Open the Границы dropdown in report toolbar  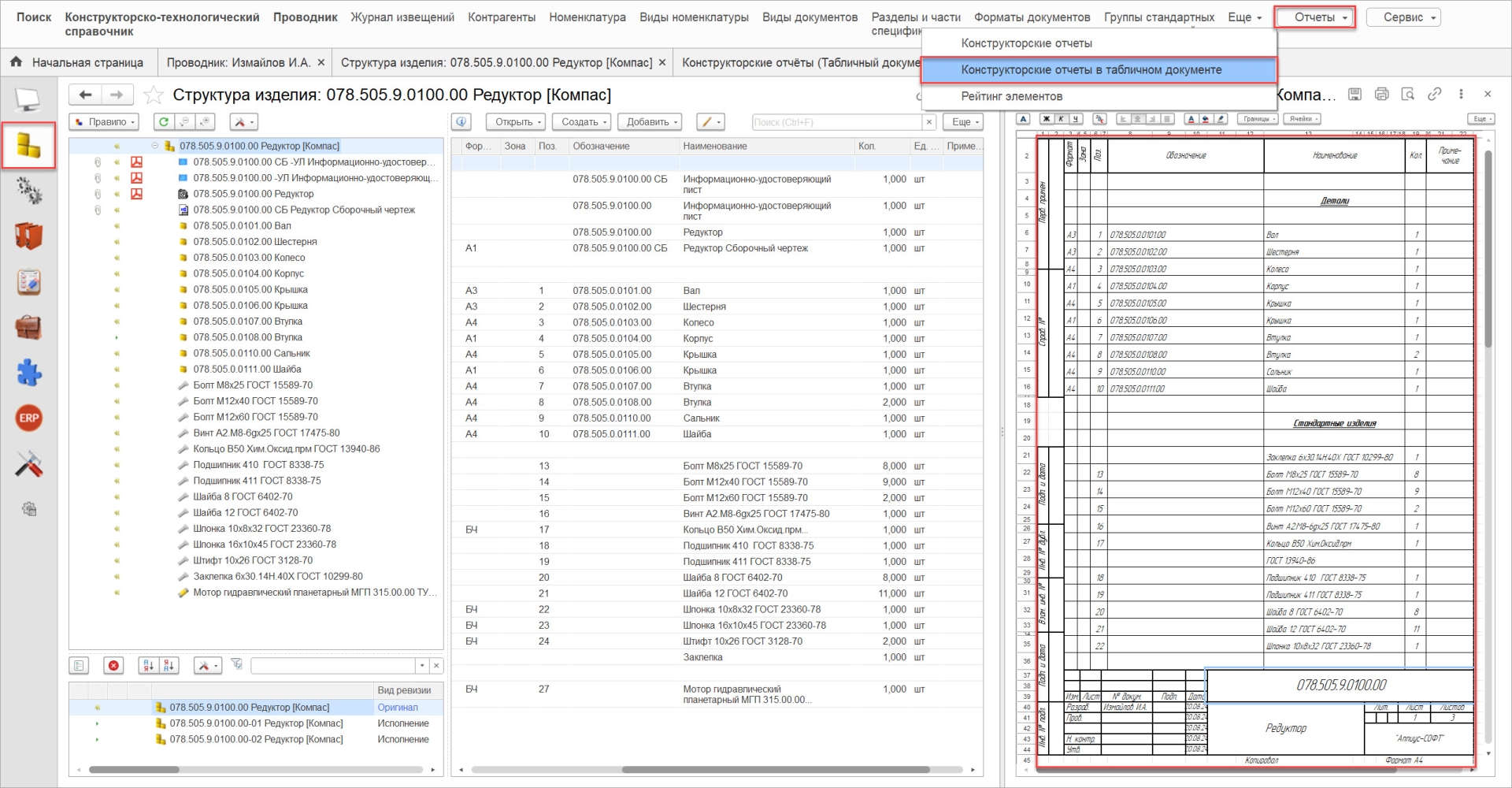1258,119
